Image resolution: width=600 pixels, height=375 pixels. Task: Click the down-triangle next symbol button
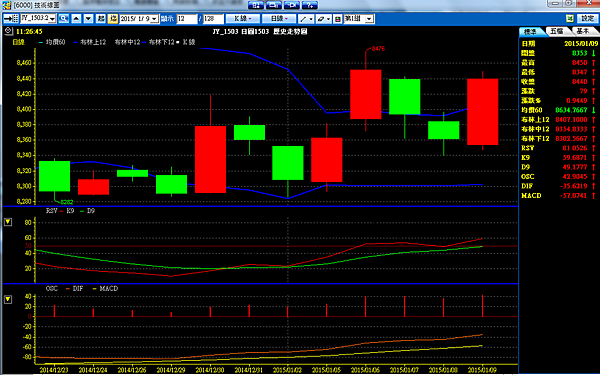(88, 18)
